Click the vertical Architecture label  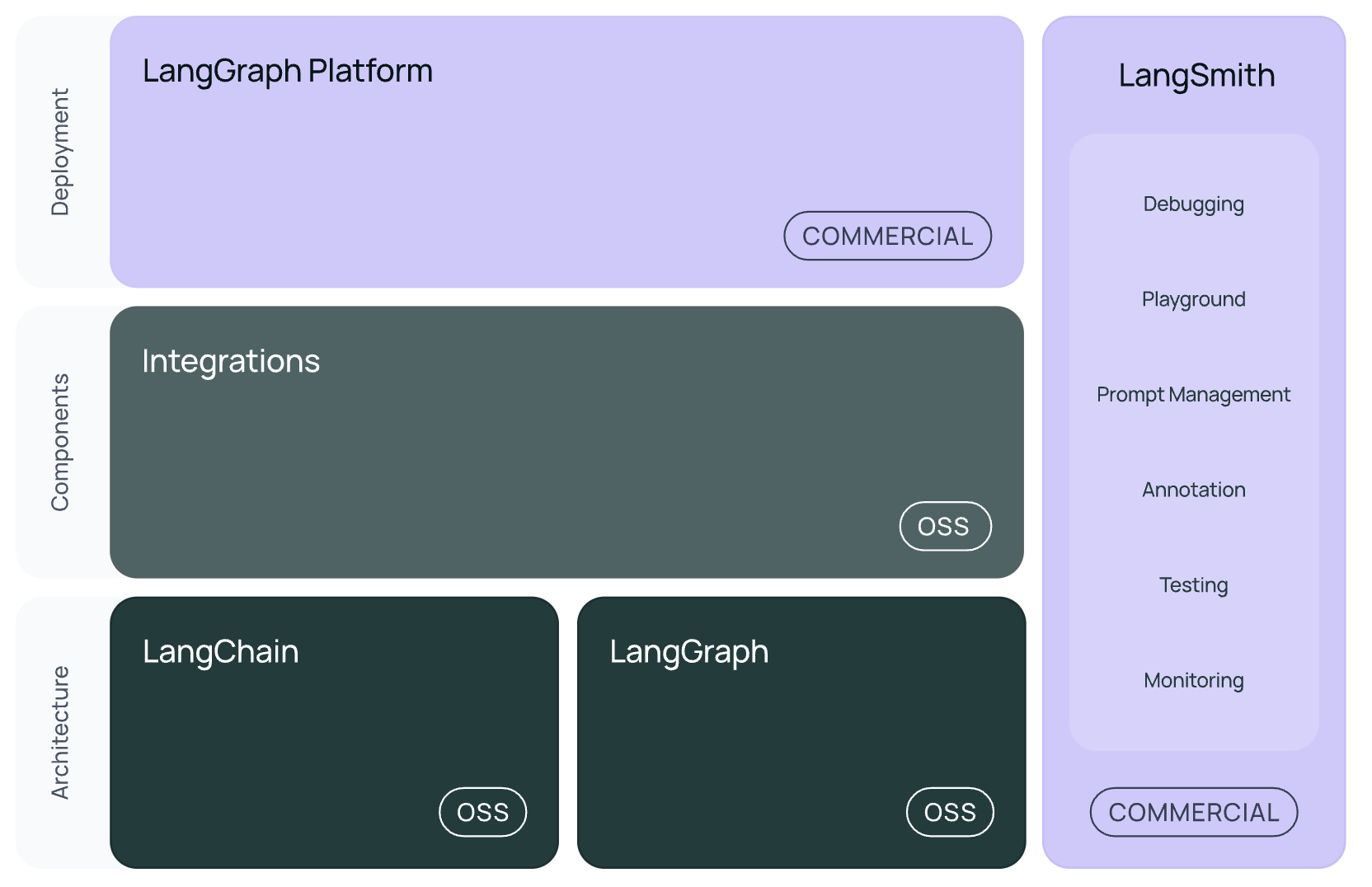[61, 733]
